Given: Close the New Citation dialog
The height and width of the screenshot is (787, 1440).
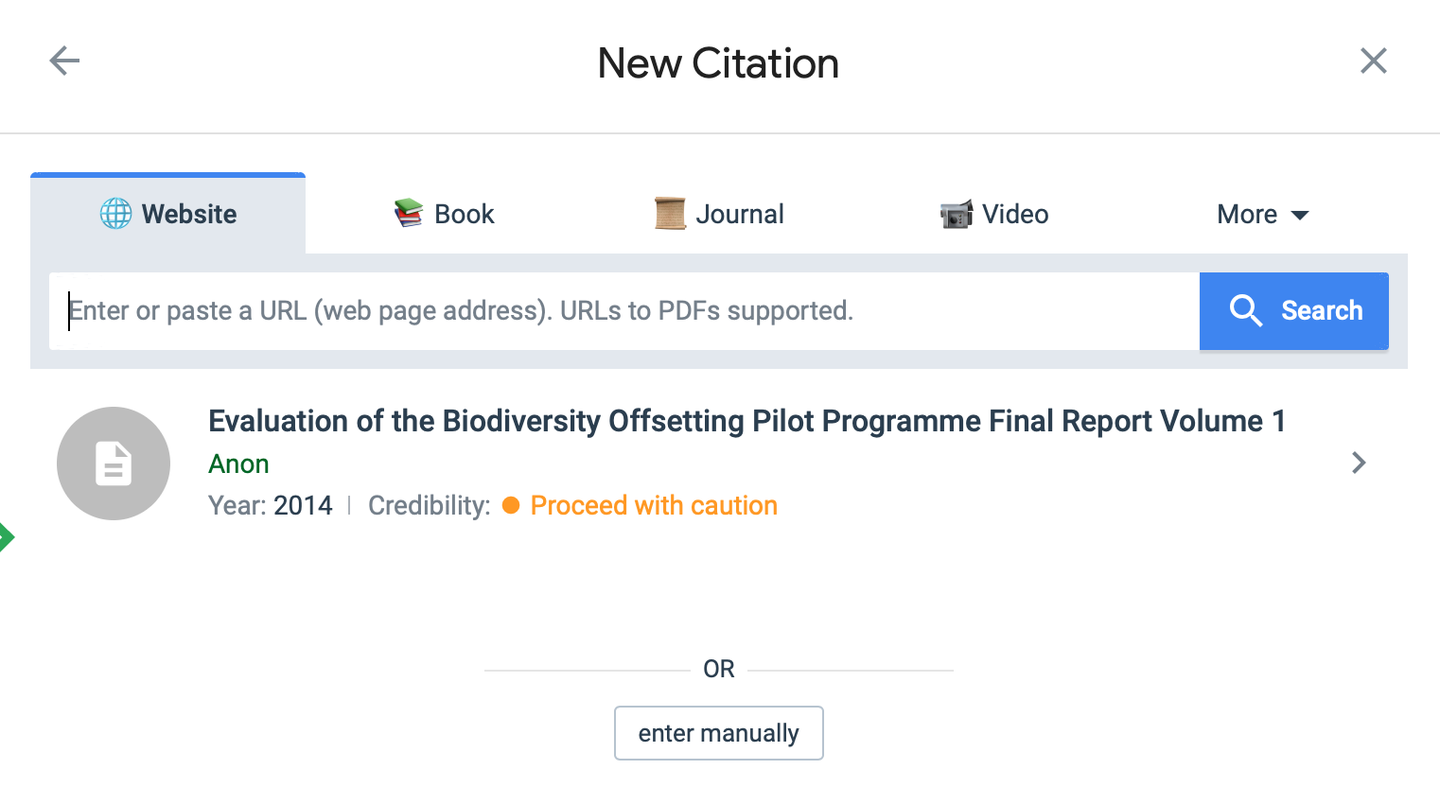Looking at the screenshot, I should (1373, 61).
